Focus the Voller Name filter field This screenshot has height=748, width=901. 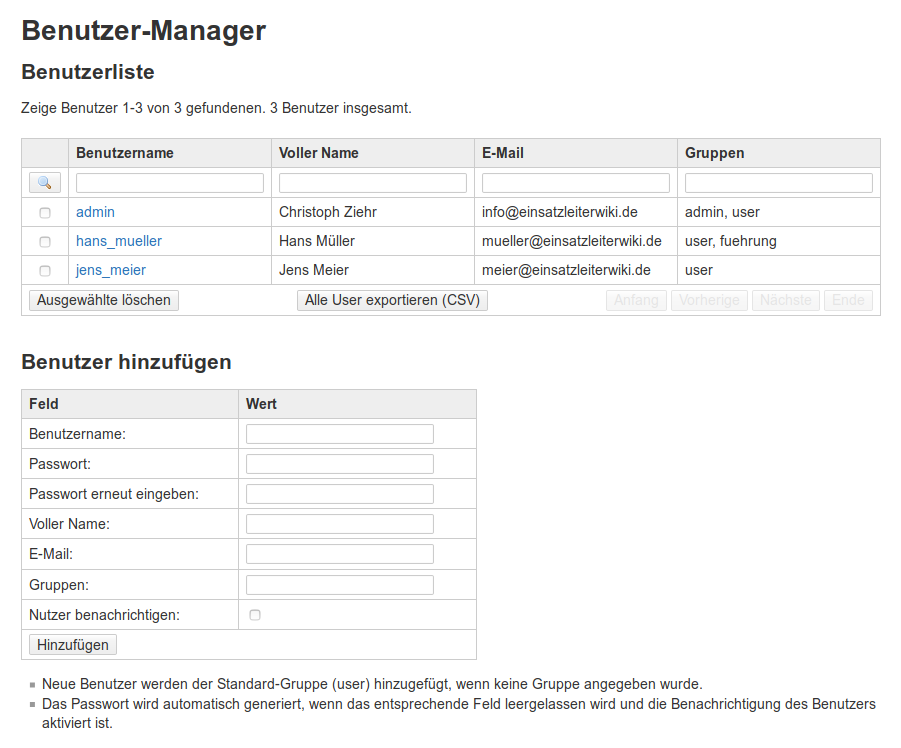(x=373, y=183)
